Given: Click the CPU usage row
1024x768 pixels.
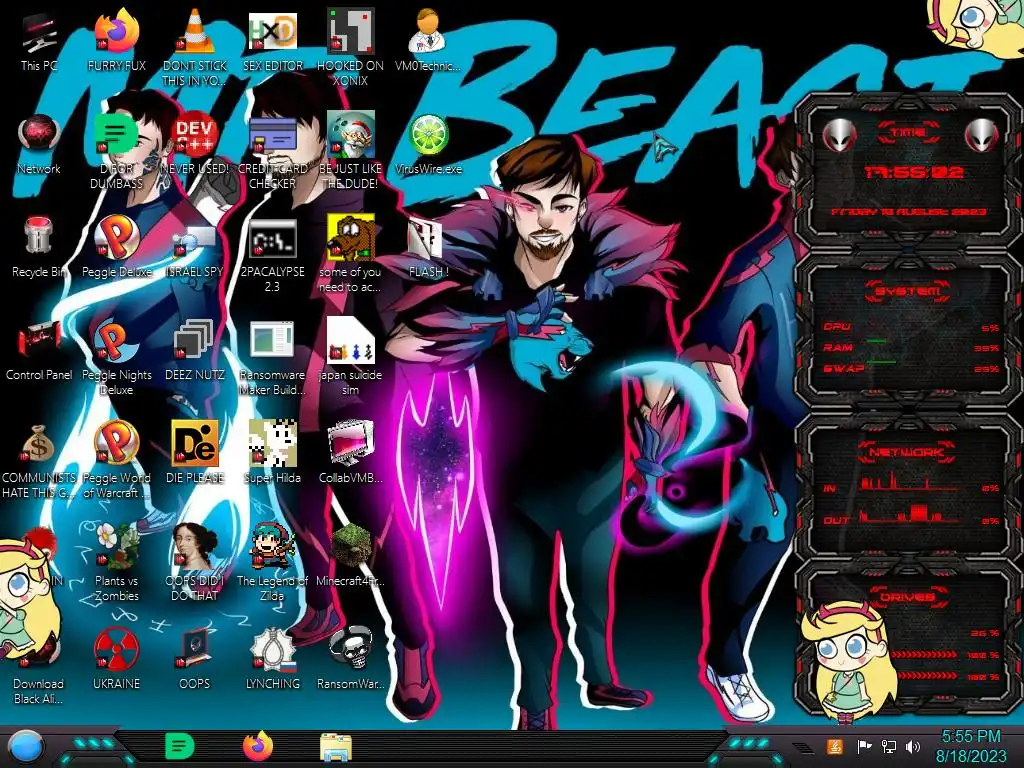Looking at the screenshot, I should (x=911, y=327).
